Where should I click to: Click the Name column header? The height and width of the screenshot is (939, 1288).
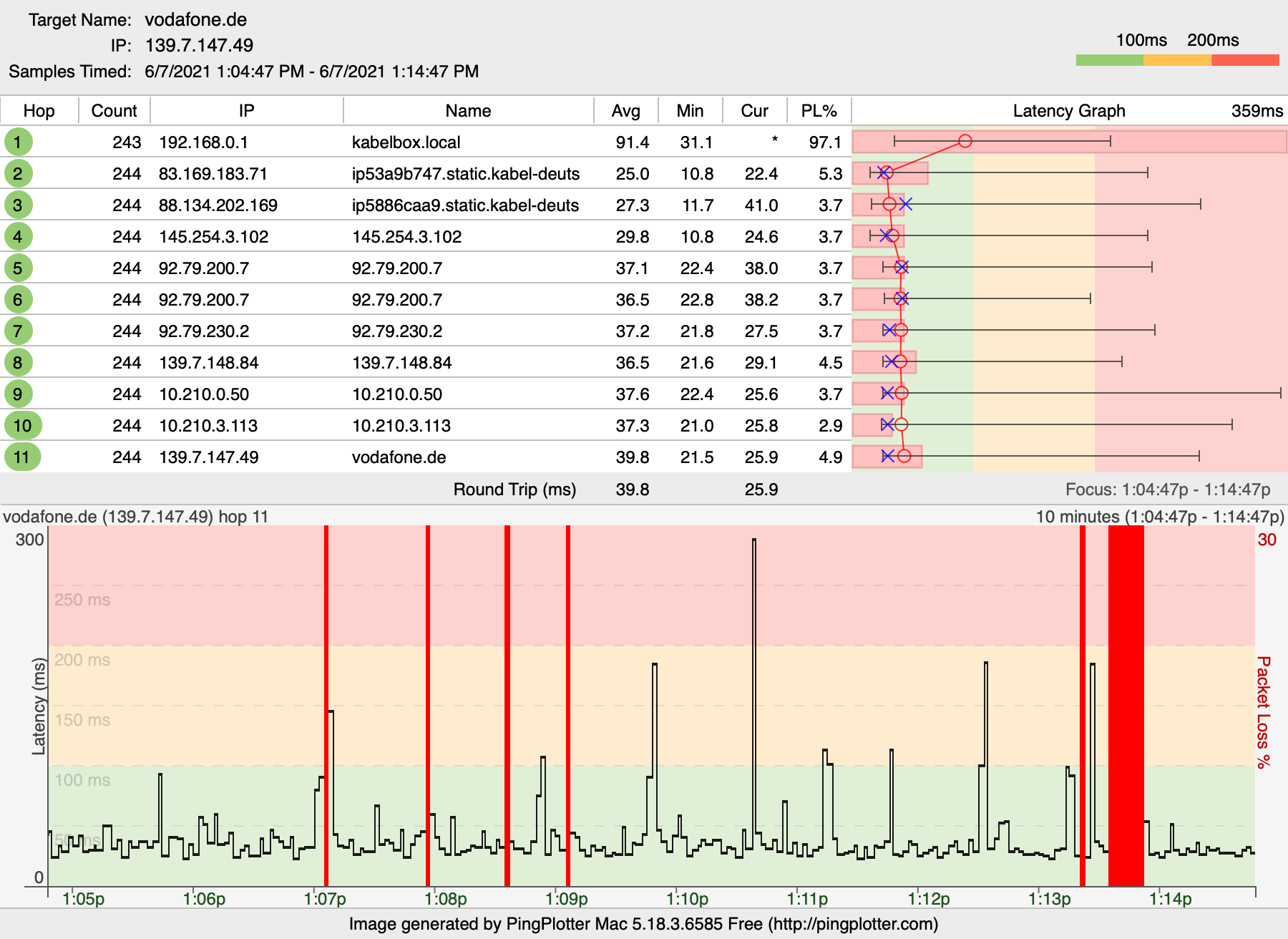pyautogui.click(x=468, y=111)
